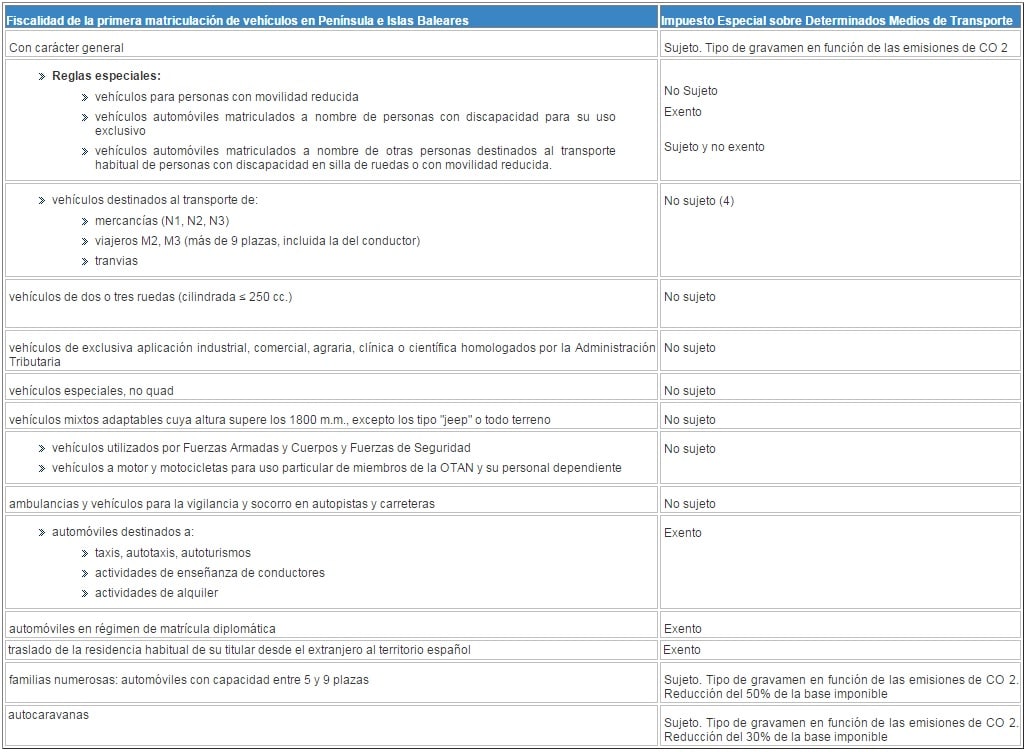This screenshot has height=752, width=1025.
Task: Click 'Exento' beside matrícula diplomática
Action: tap(682, 629)
